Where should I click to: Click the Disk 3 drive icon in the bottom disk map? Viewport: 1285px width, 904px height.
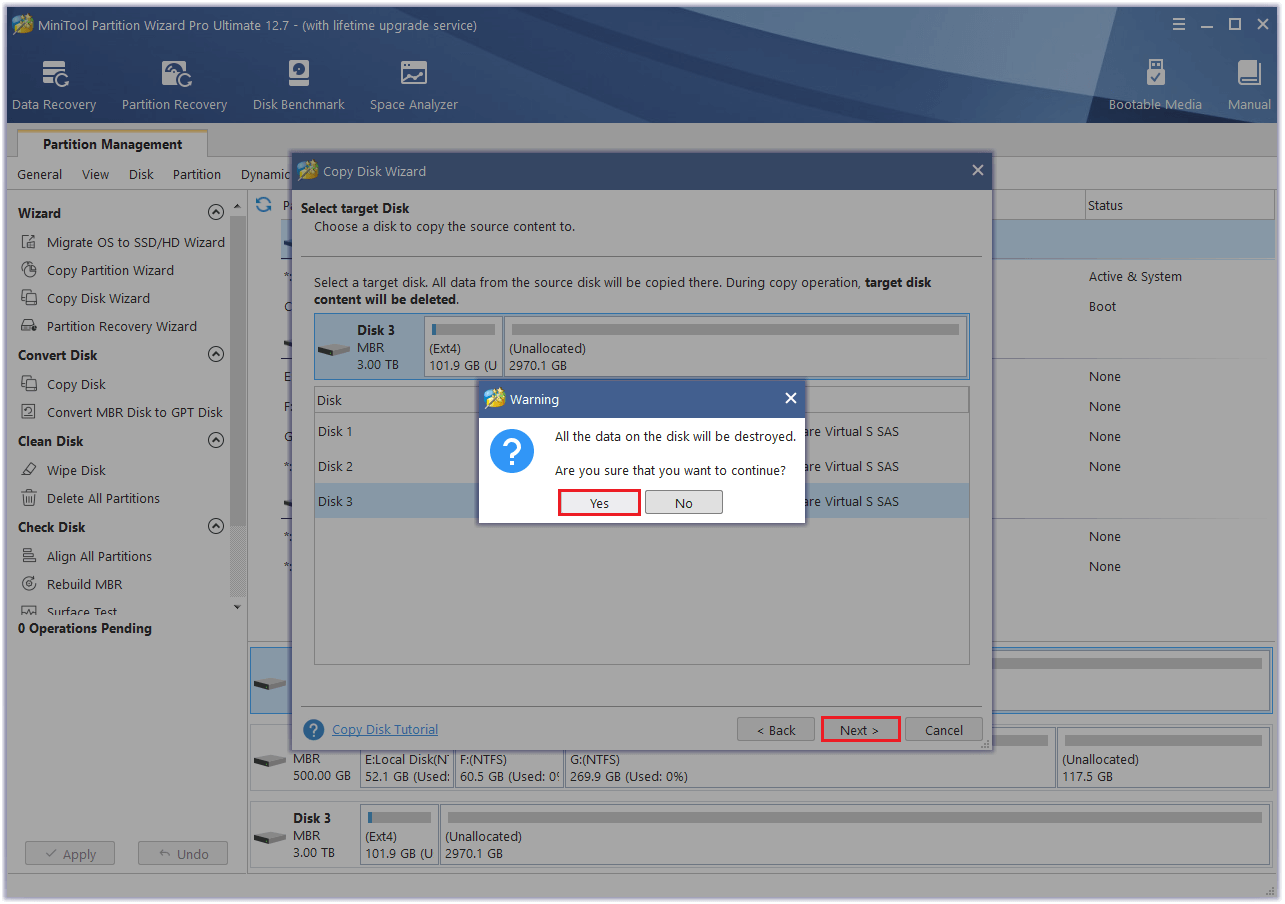[x=269, y=837]
